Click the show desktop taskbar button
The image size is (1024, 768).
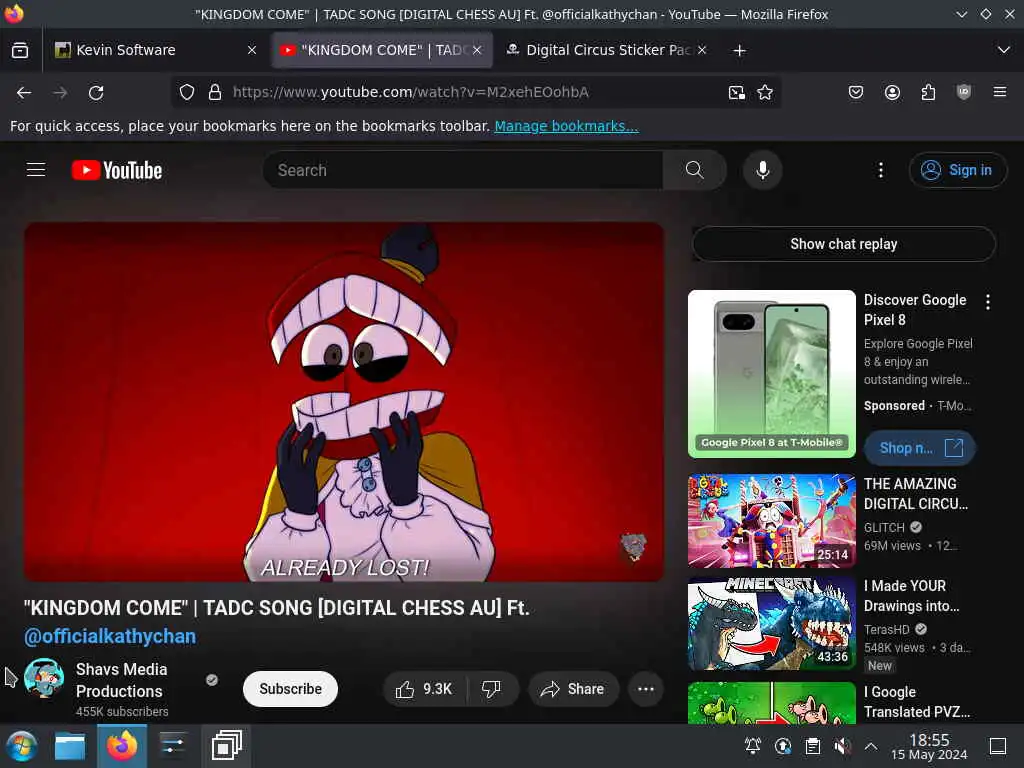(x=998, y=746)
